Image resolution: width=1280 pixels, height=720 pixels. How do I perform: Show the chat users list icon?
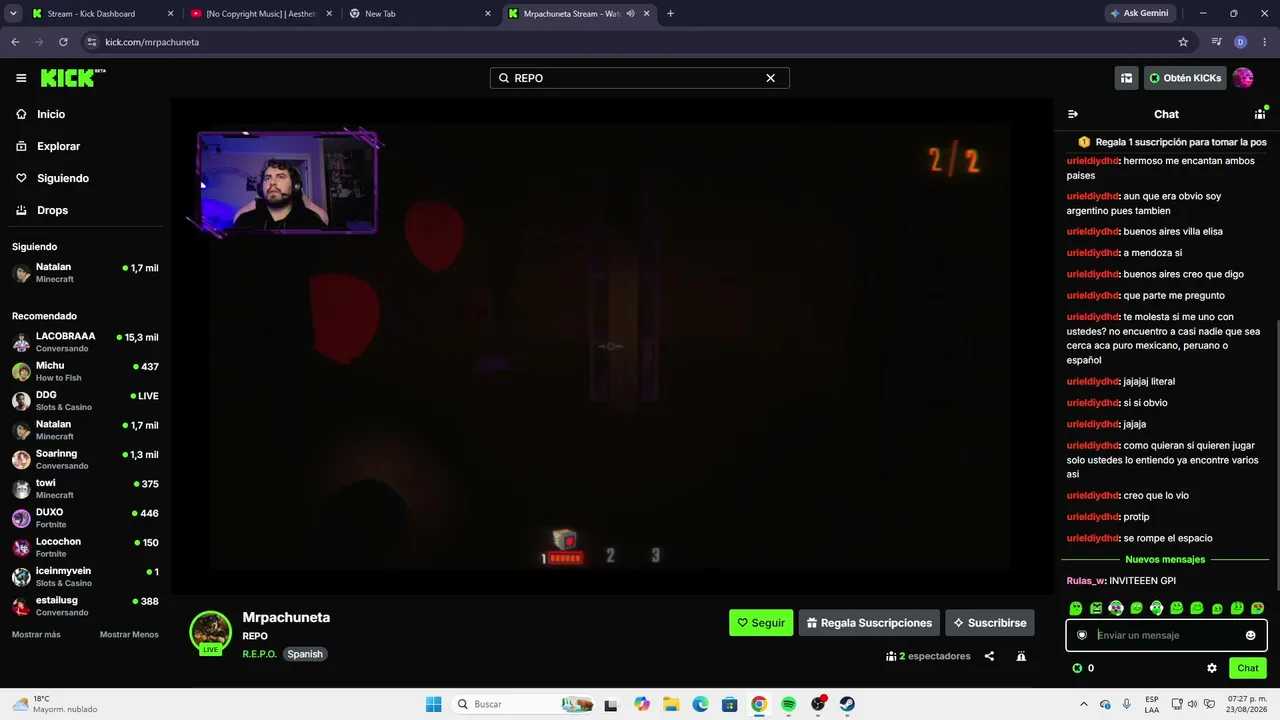click(1260, 114)
